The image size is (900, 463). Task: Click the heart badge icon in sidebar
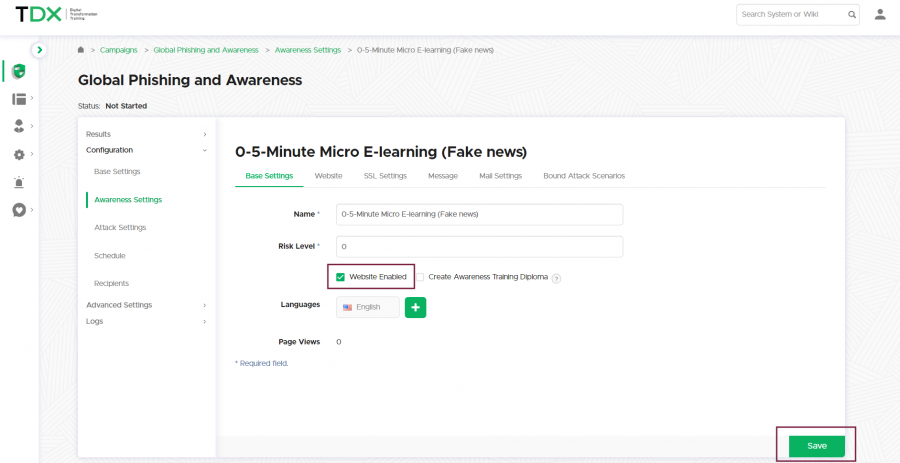point(19,210)
